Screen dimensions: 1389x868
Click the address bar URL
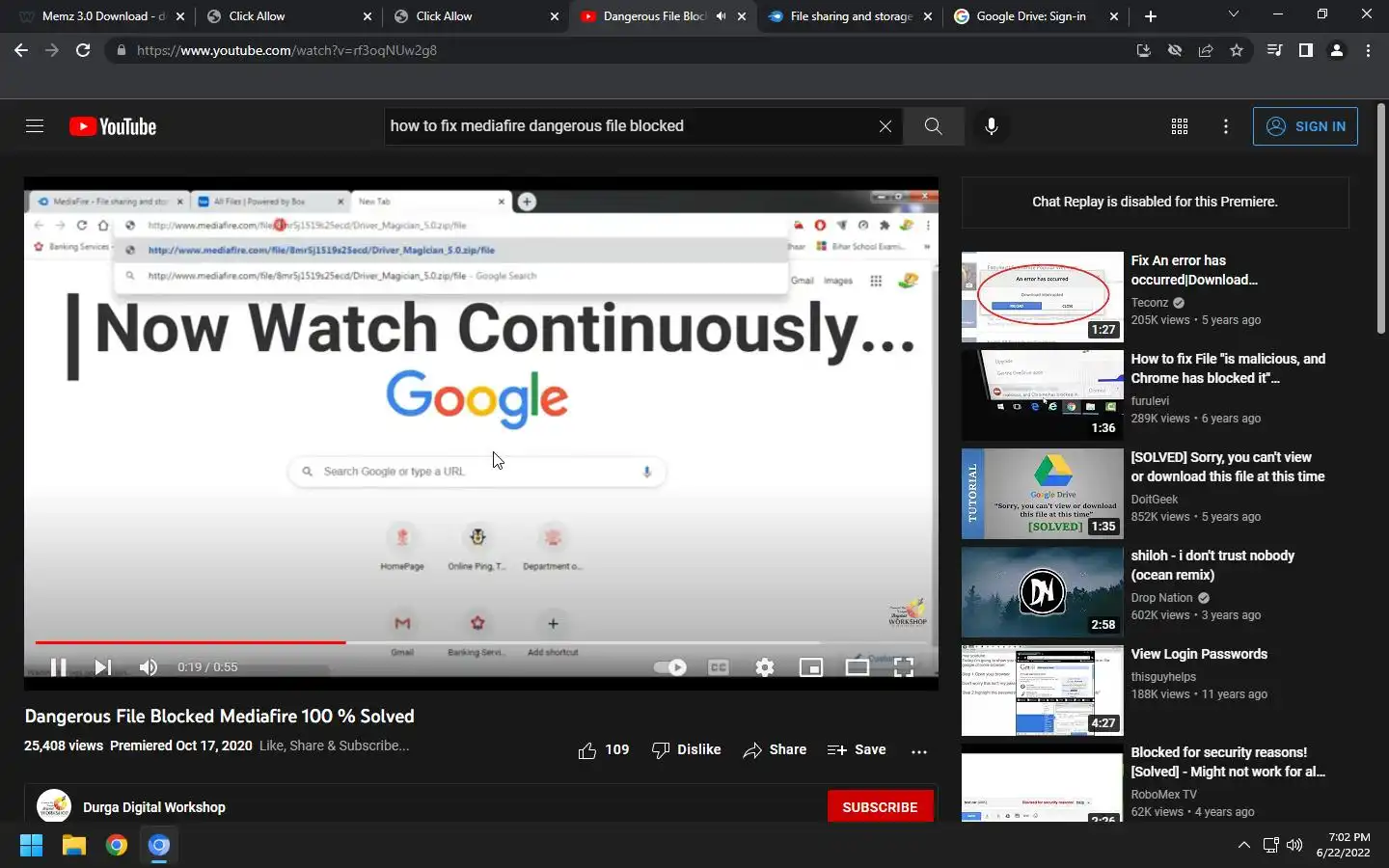coord(286,50)
